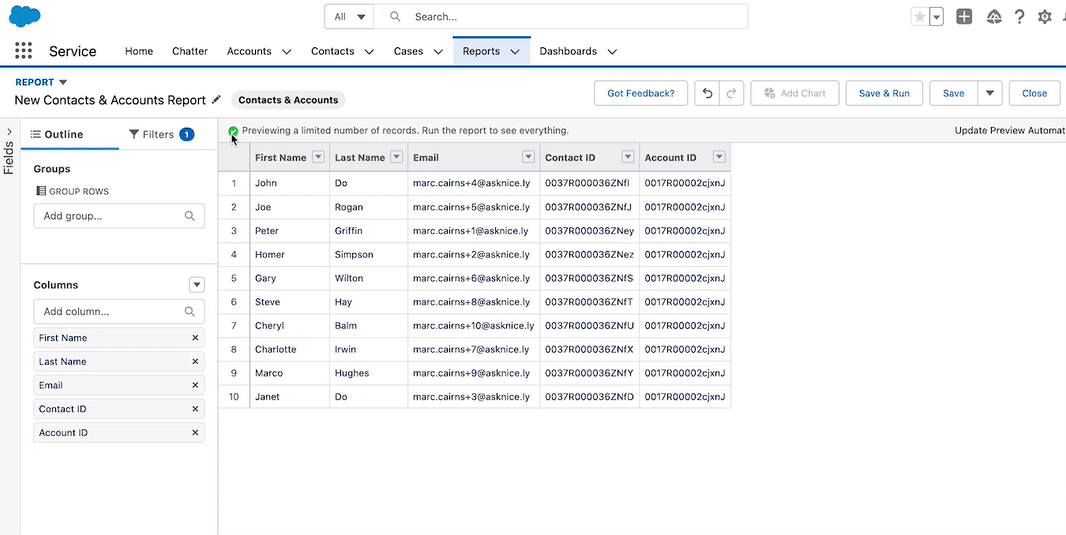Open the Setup gear icon

(1045, 17)
